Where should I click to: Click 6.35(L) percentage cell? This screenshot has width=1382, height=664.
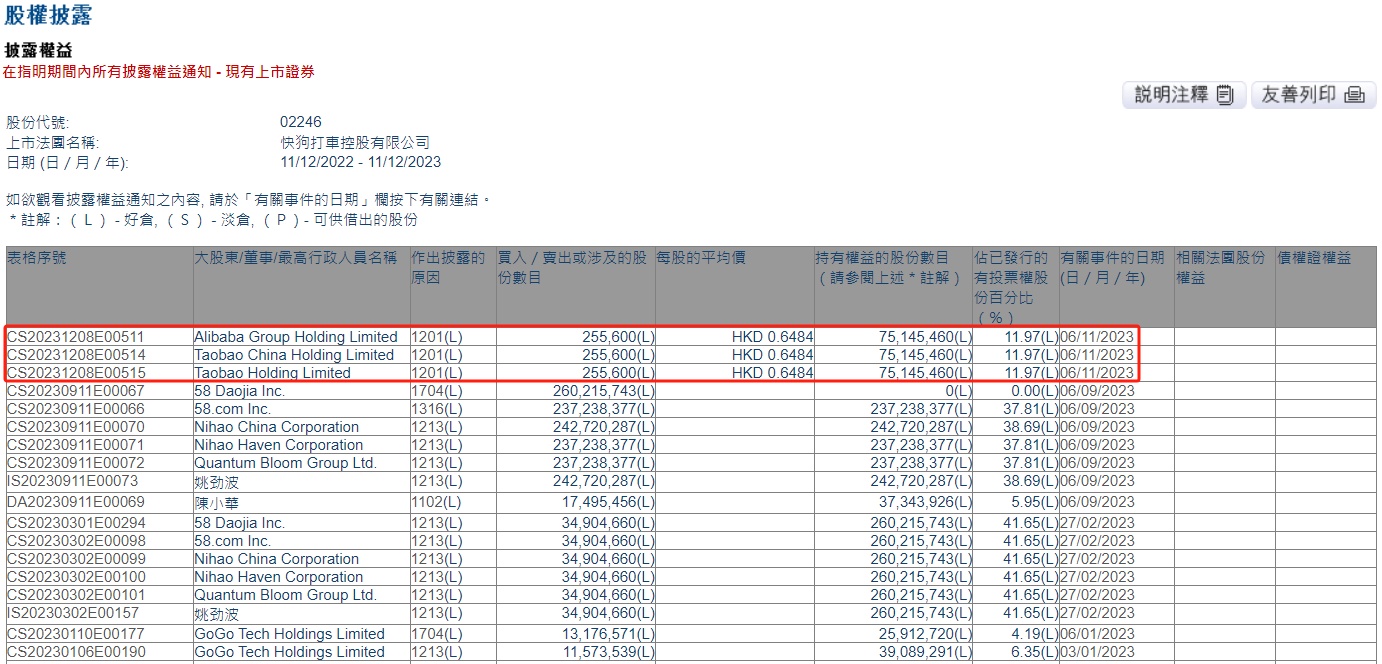click(x=1033, y=652)
